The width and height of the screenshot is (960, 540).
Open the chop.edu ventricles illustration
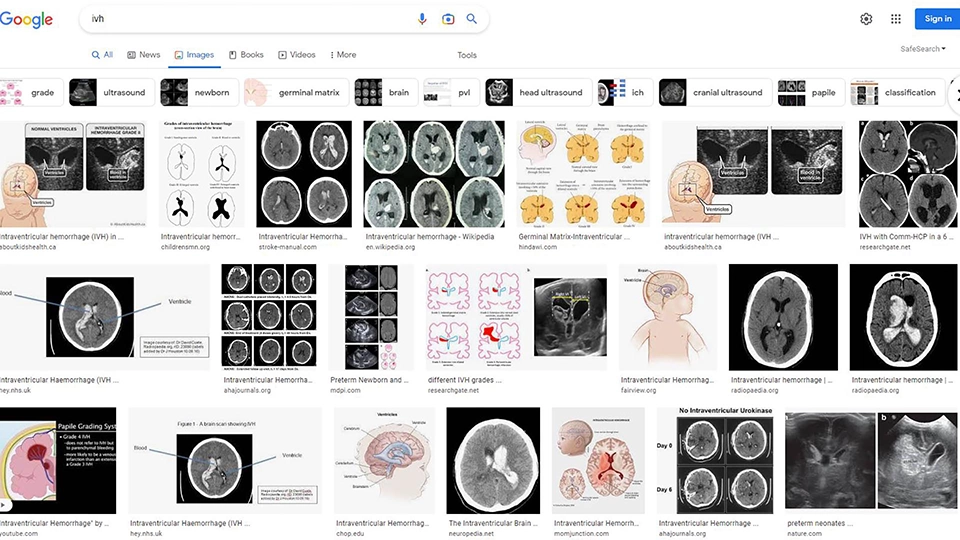[x=384, y=460]
